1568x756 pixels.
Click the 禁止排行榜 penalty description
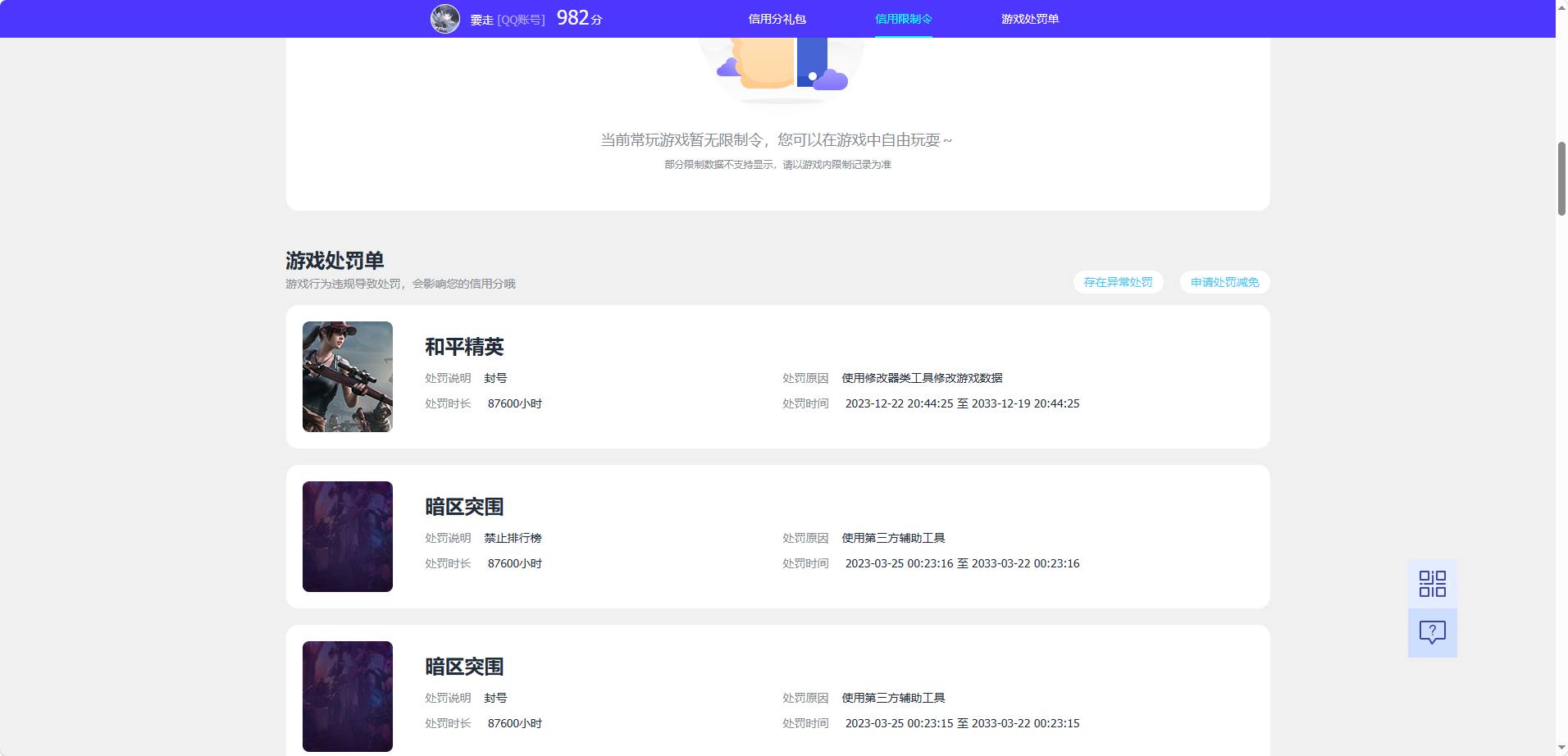[513, 538]
